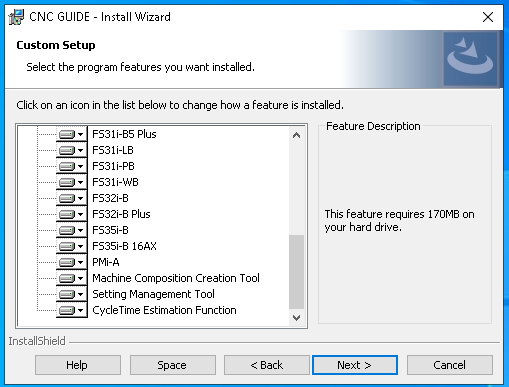
Task: Close the Install Wizard window
Action: [488, 17]
